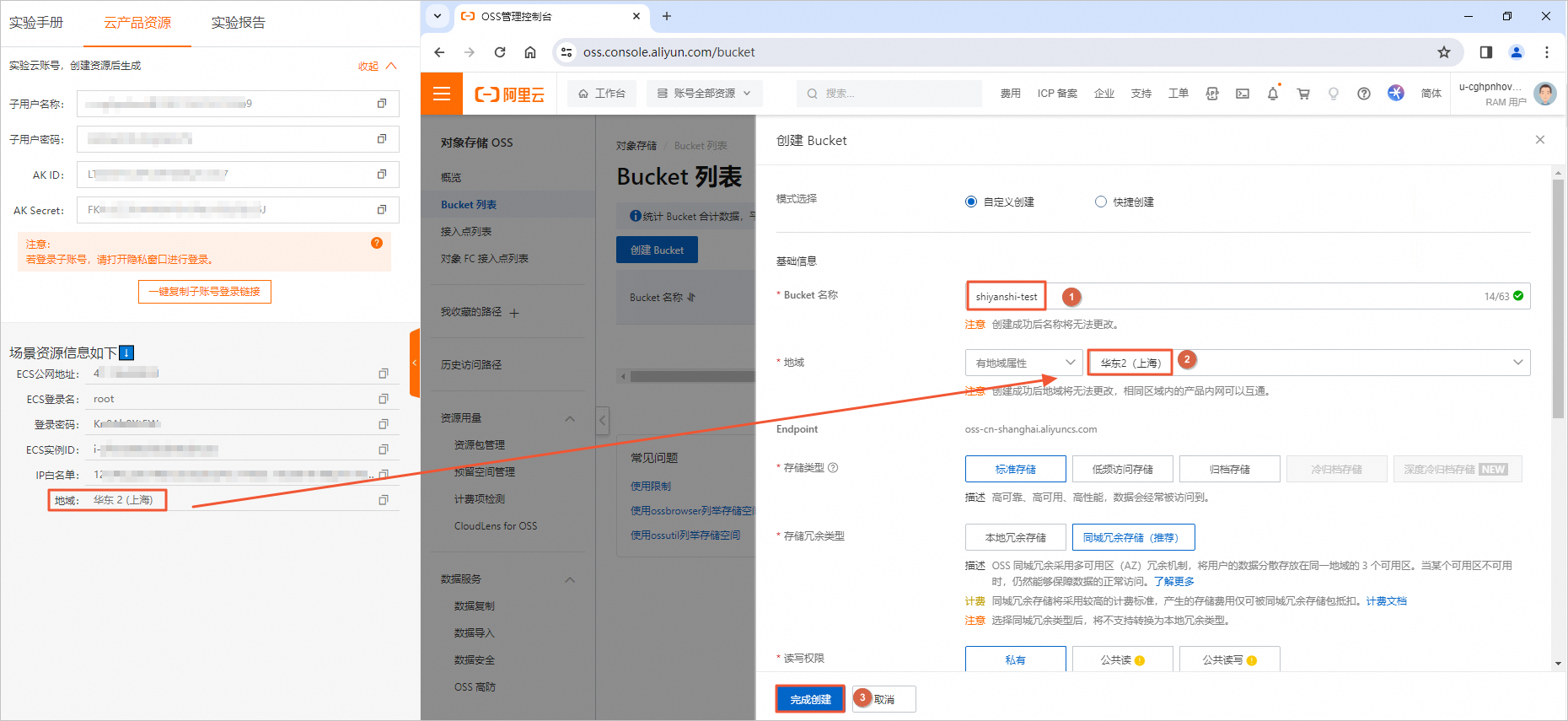Open the 华东2 (上海) region dropdown
The width and height of the screenshot is (1568, 721).
pyautogui.click(x=1309, y=363)
